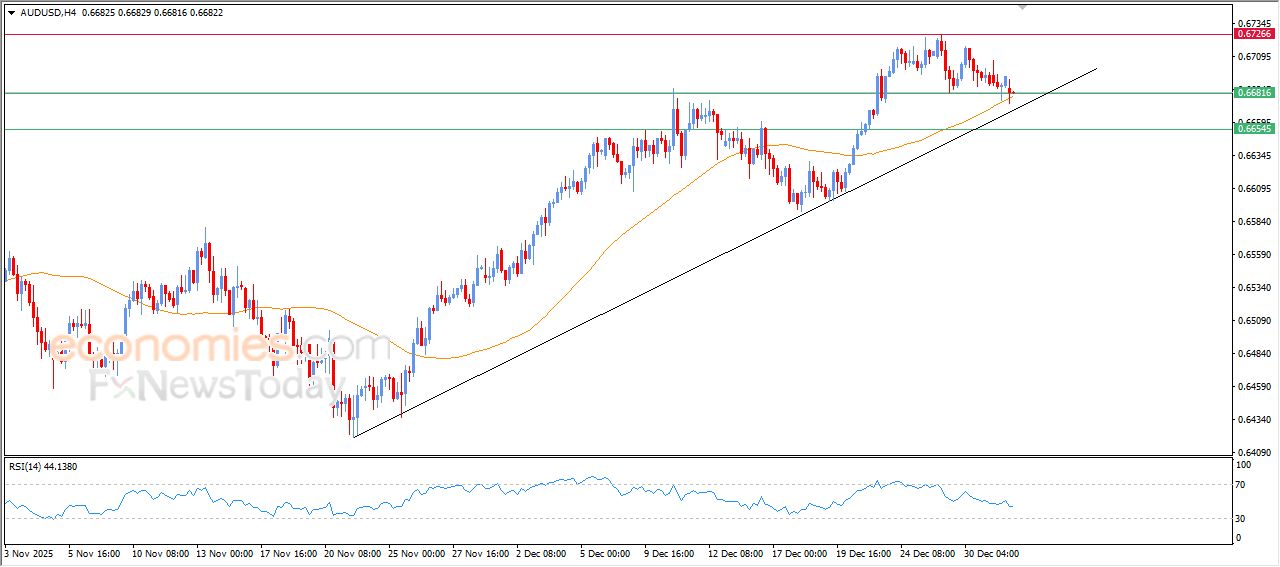The width and height of the screenshot is (1280, 567).
Task: Click the AUDUSD,H4 symbol title text
Action: coord(47,13)
